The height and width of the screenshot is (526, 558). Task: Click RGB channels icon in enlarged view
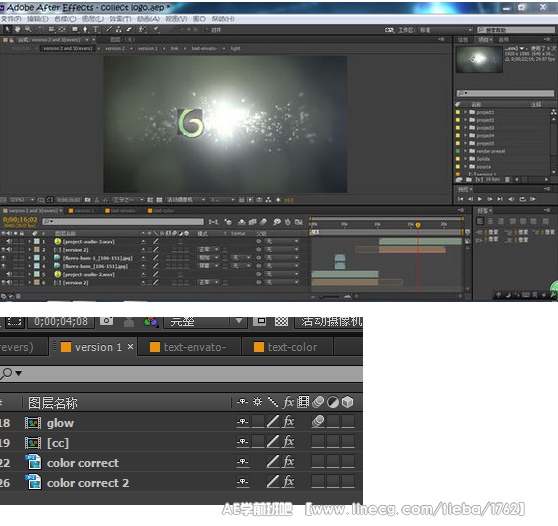[x=151, y=322]
